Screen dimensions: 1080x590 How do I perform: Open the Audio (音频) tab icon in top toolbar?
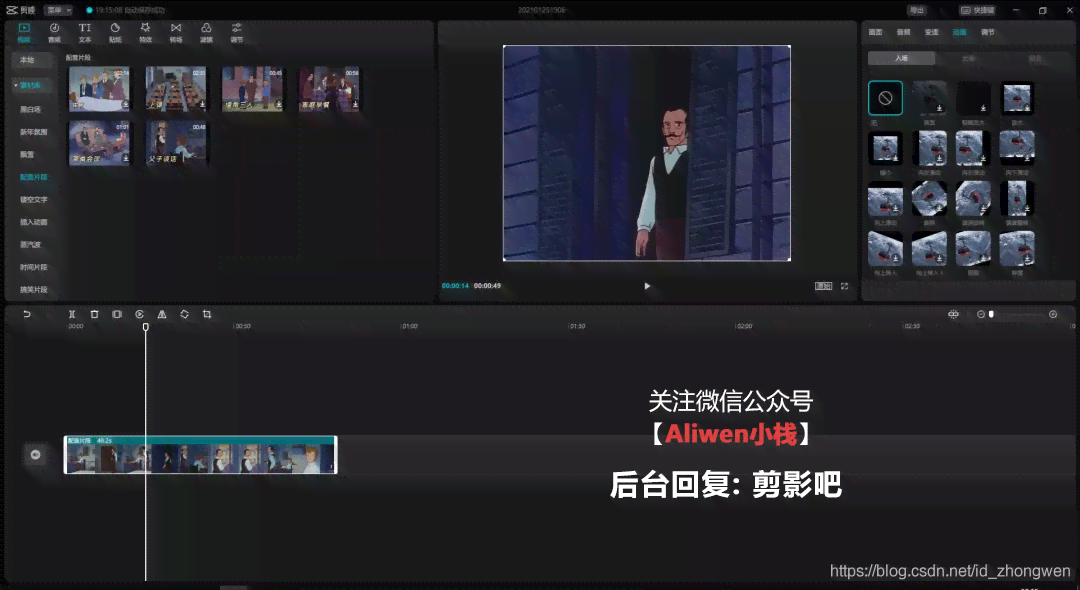click(54, 28)
